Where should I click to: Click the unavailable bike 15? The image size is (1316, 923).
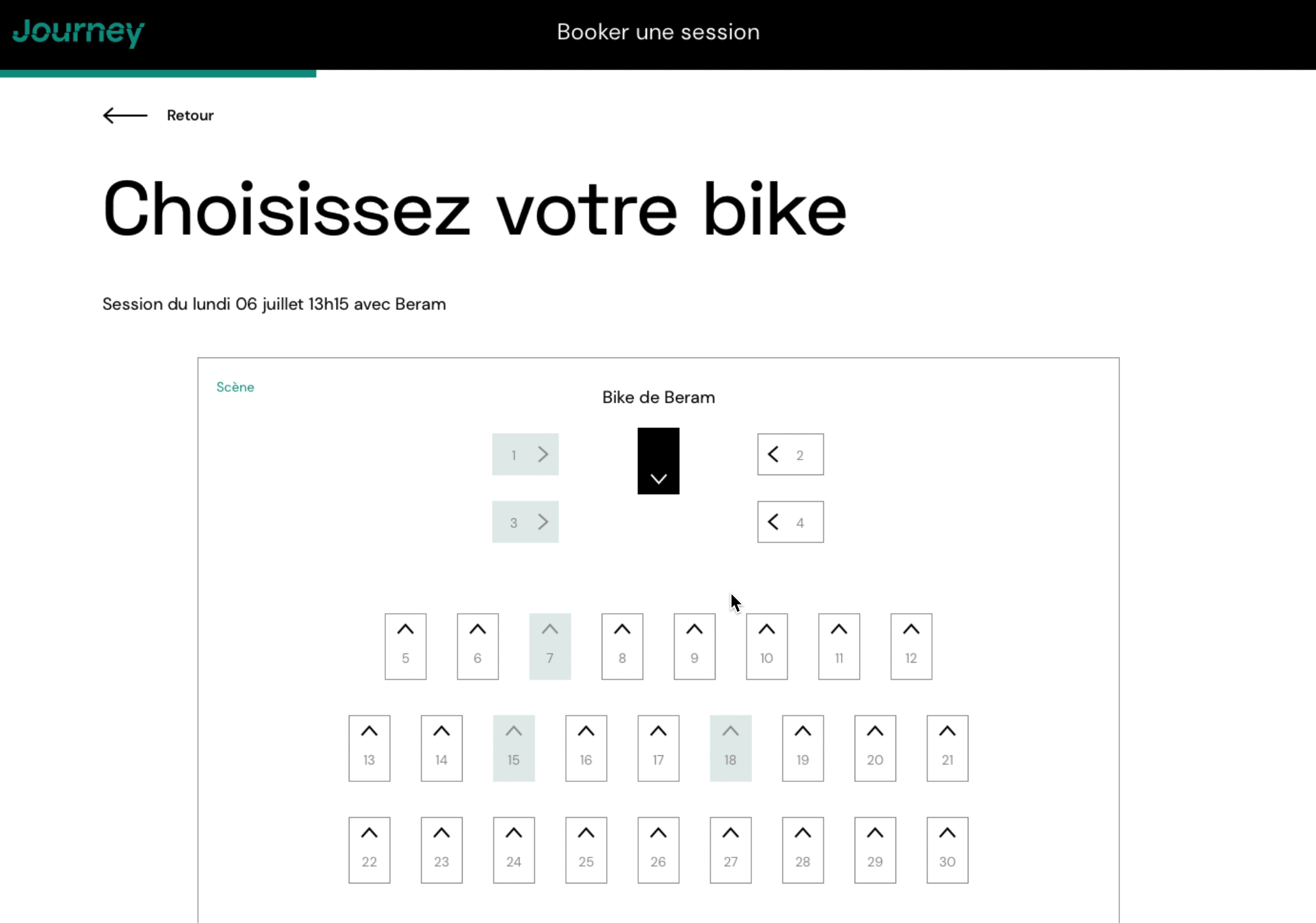(514, 749)
